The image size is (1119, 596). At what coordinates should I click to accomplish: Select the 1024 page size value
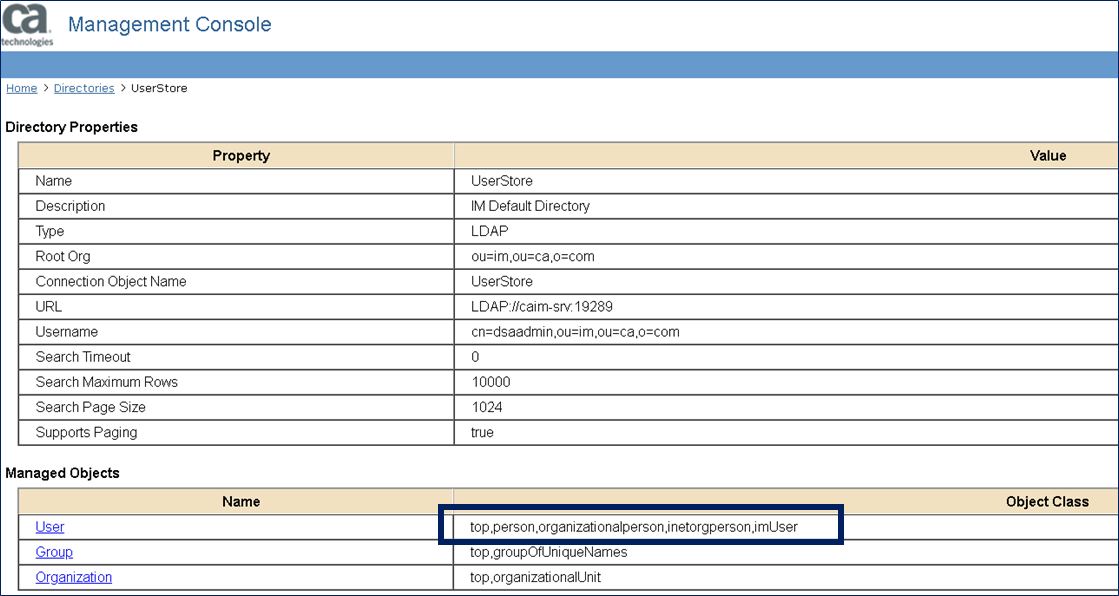click(487, 407)
